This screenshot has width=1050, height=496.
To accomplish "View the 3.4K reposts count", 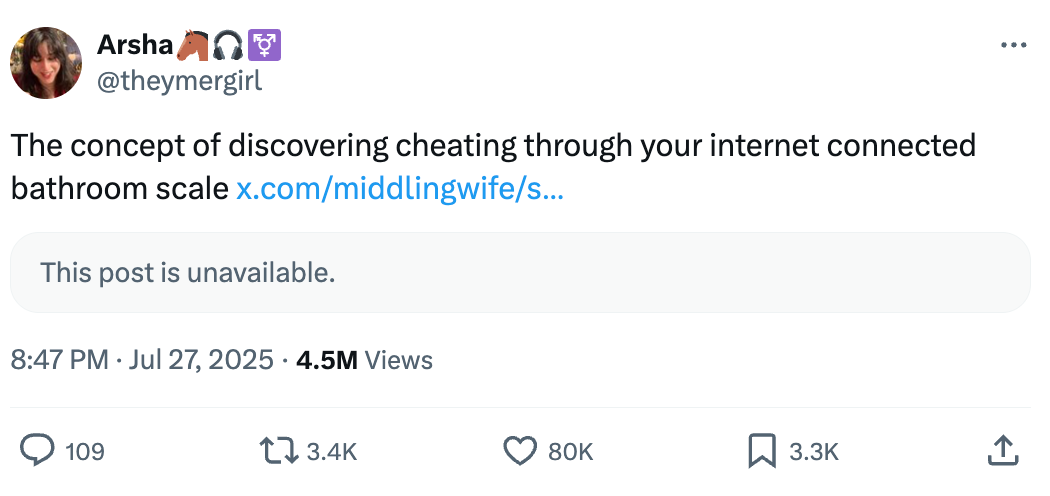I will point(331,452).
